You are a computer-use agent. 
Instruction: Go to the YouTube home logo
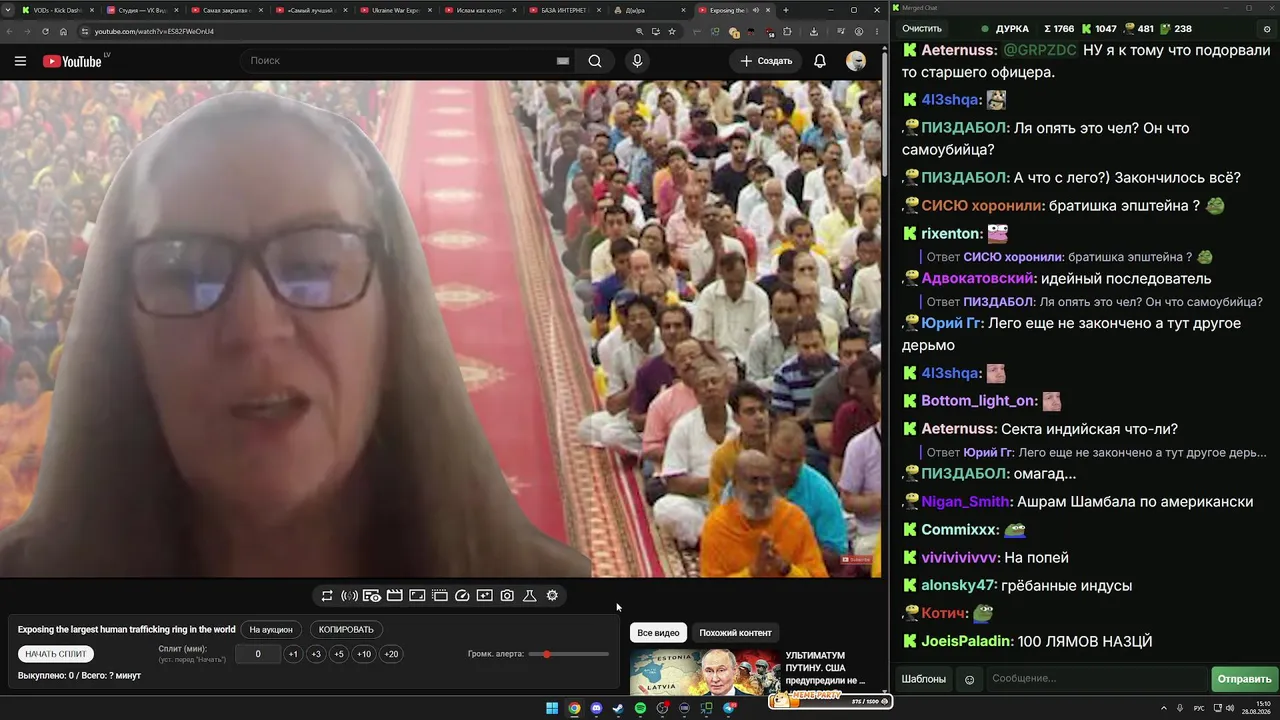click(72, 61)
